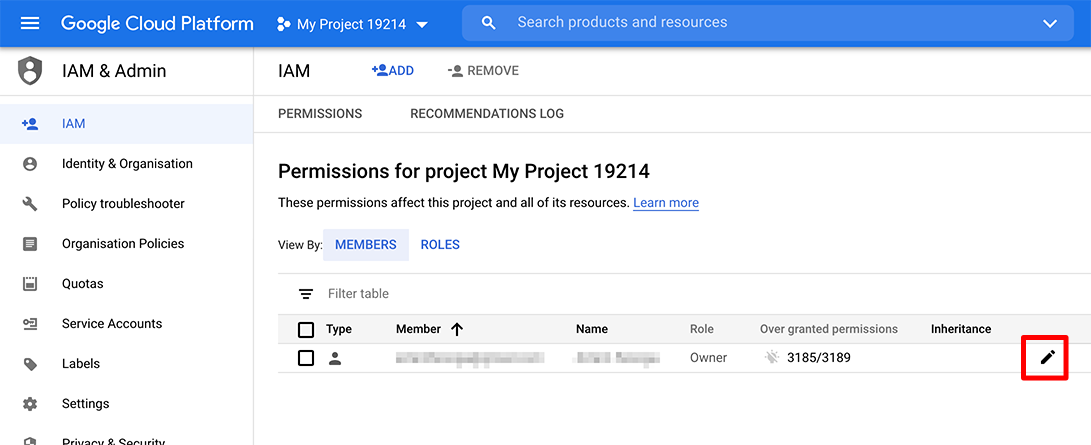The width and height of the screenshot is (1091, 445).
Task: Open the 3185/3189 over-granted permissions value
Action: point(819,358)
